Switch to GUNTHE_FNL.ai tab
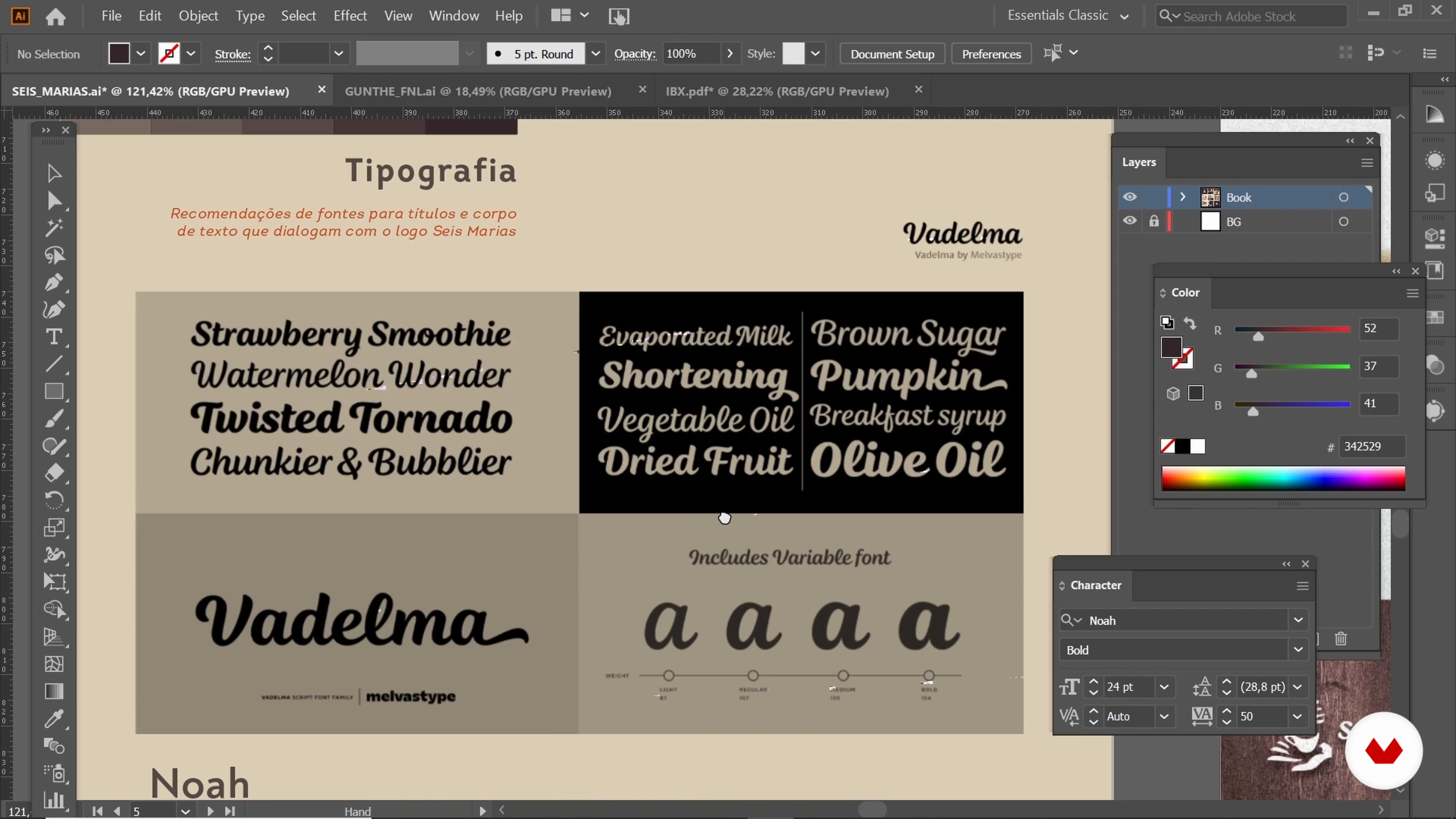 click(478, 91)
